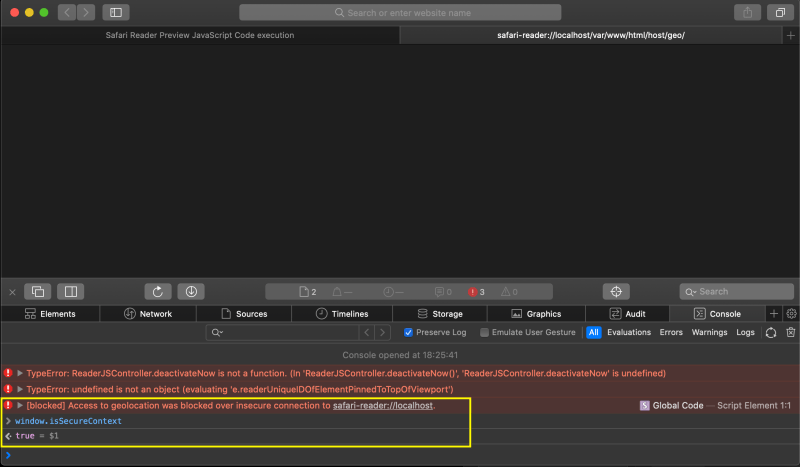
Task: Uncheck the Preserve Log checkbox
Action: click(x=408, y=332)
